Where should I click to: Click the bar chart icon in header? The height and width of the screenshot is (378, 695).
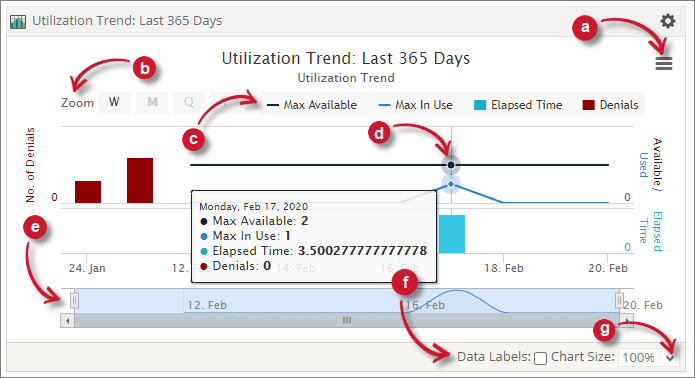click(x=18, y=21)
